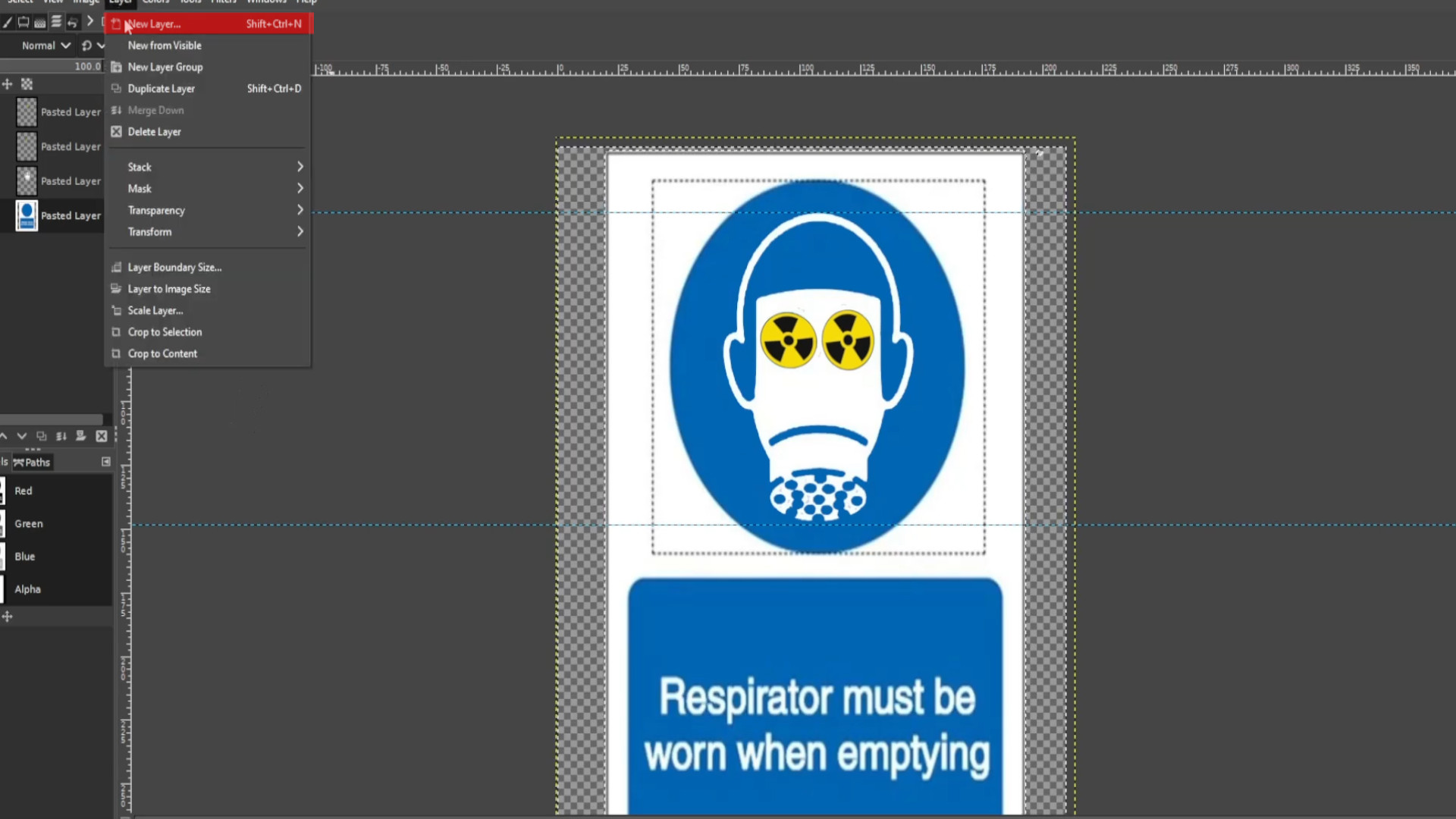Select the Green channel
The image size is (1456, 819).
tap(56, 523)
